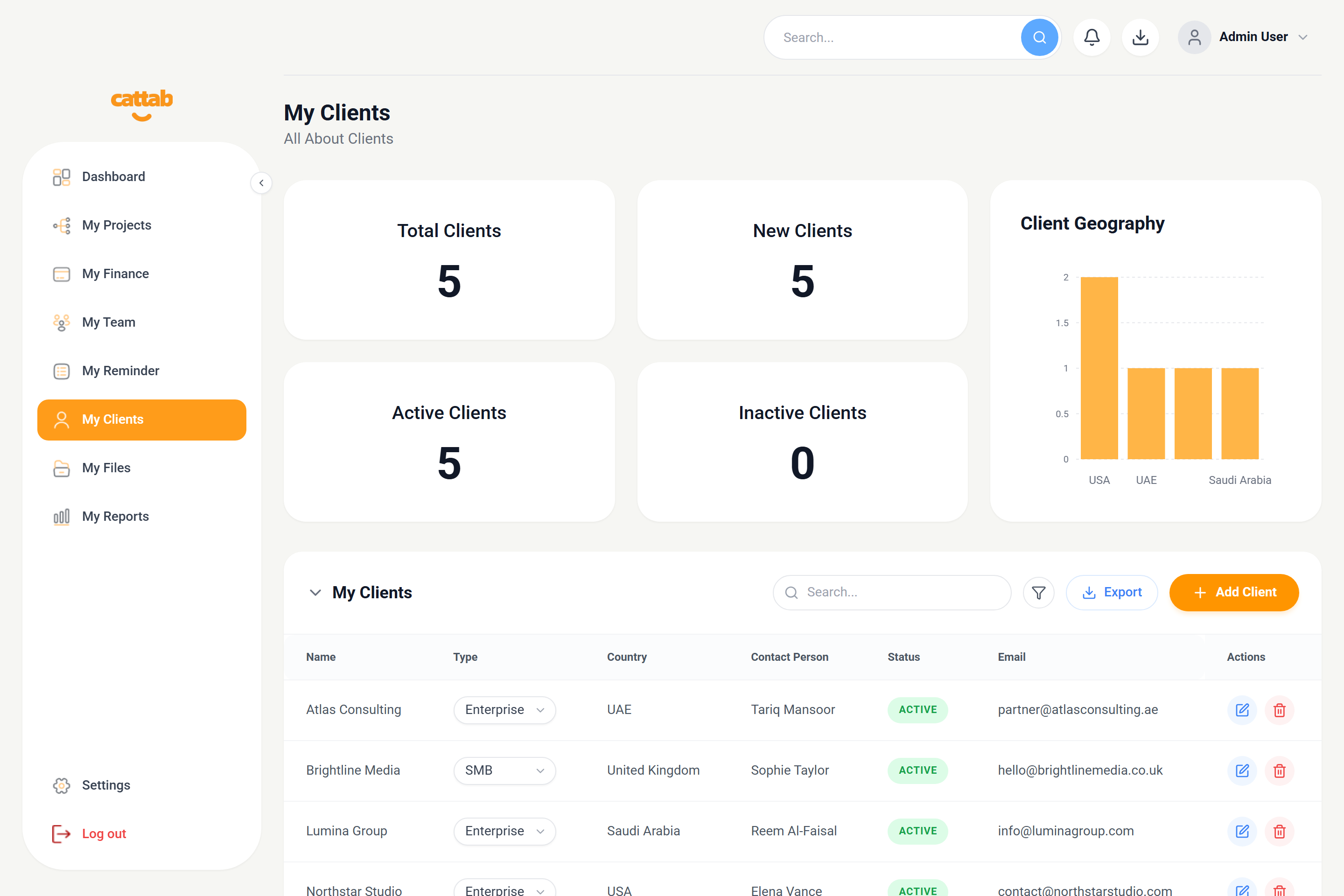Viewport: 1344px width, 896px height.
Task: Open the Admin User dropdown chevron
Action: tap(1303, 37)
